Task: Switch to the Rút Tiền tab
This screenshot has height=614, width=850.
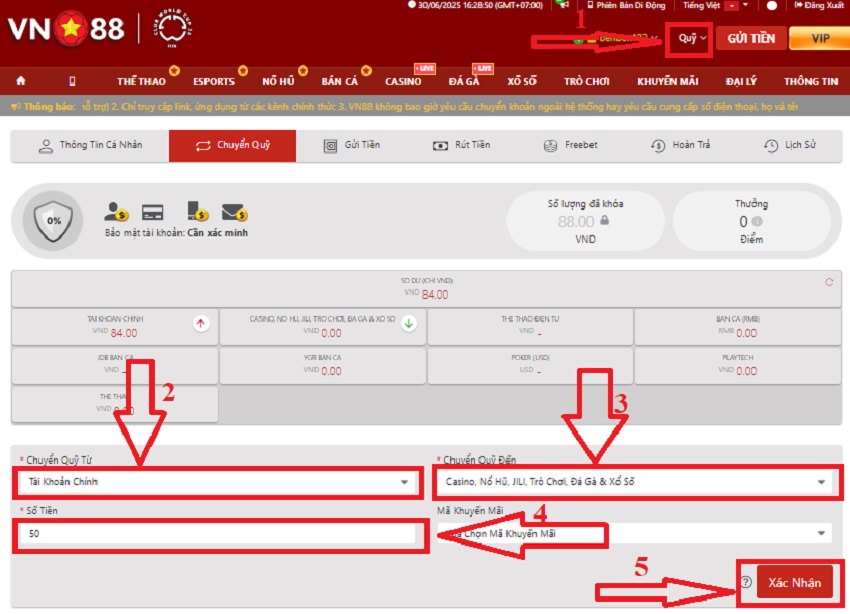Action: pyautogui.click(x=461, y=145)
